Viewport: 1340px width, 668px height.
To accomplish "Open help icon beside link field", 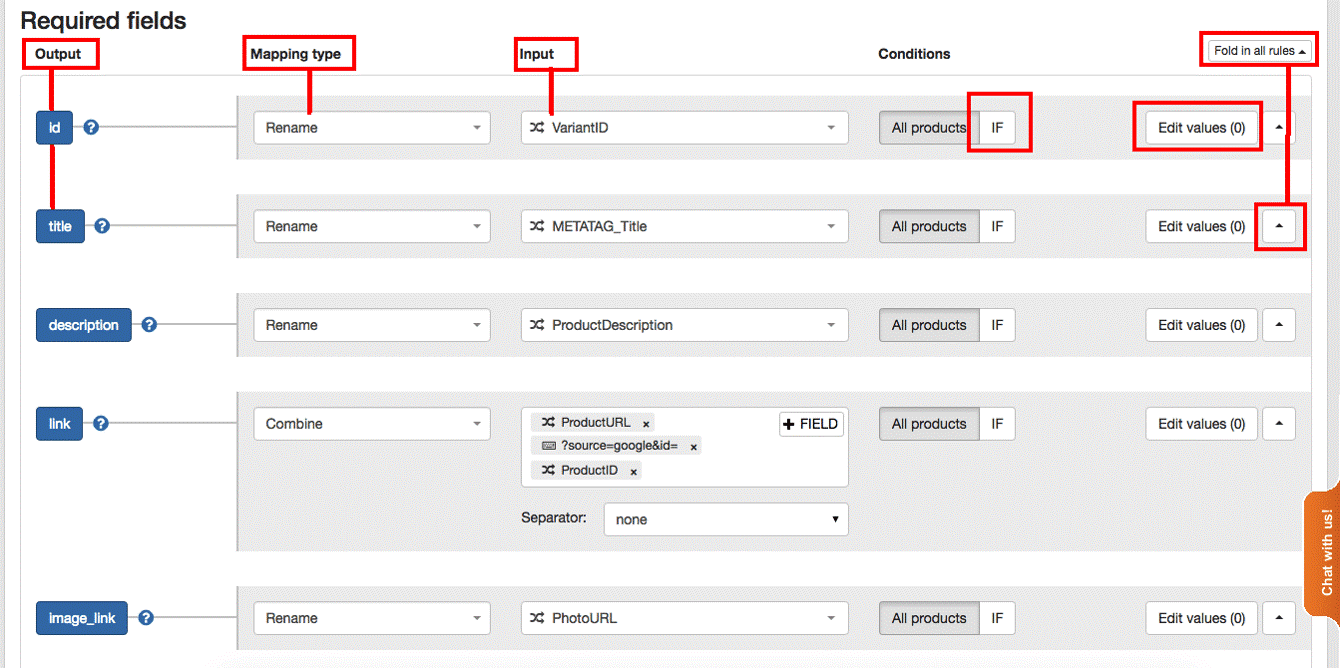I will [x=101, y=424].
